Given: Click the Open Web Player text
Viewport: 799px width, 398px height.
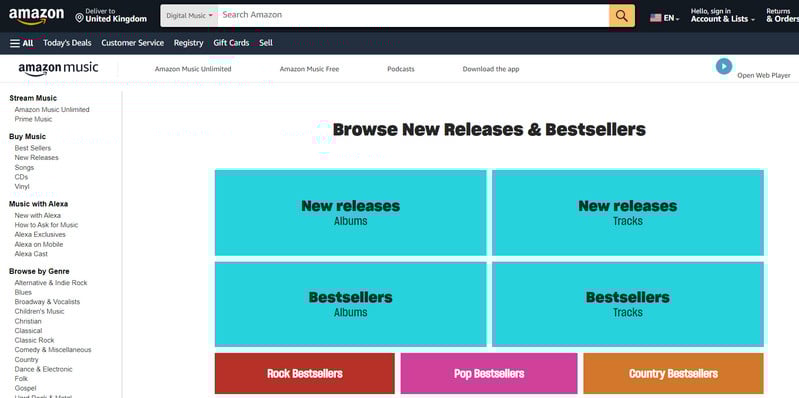Looking at the screenshot, I should [764, 75].
